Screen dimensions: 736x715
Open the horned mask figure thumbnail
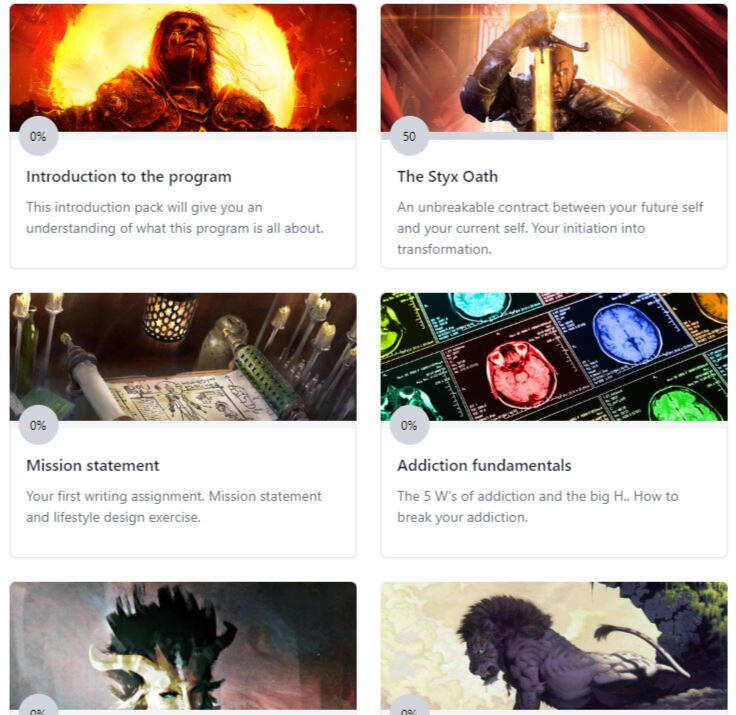click(183, 646)
